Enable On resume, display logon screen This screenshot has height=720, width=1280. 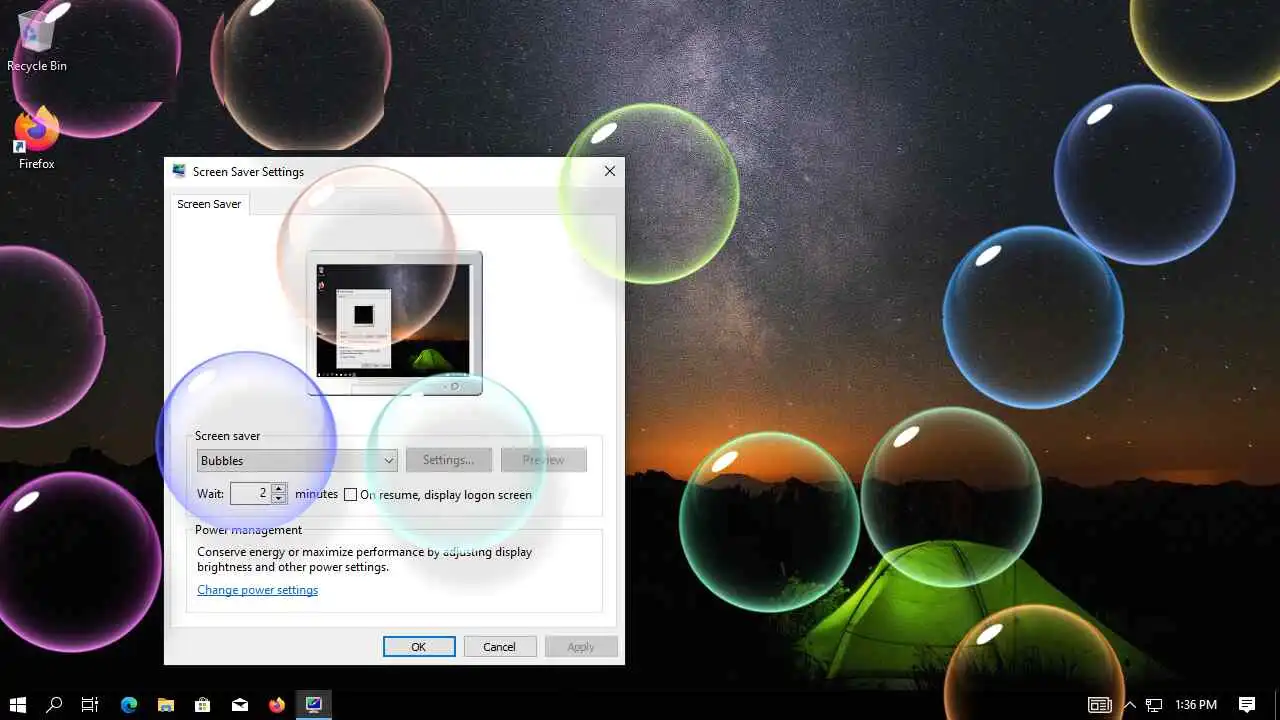[351, 494]
